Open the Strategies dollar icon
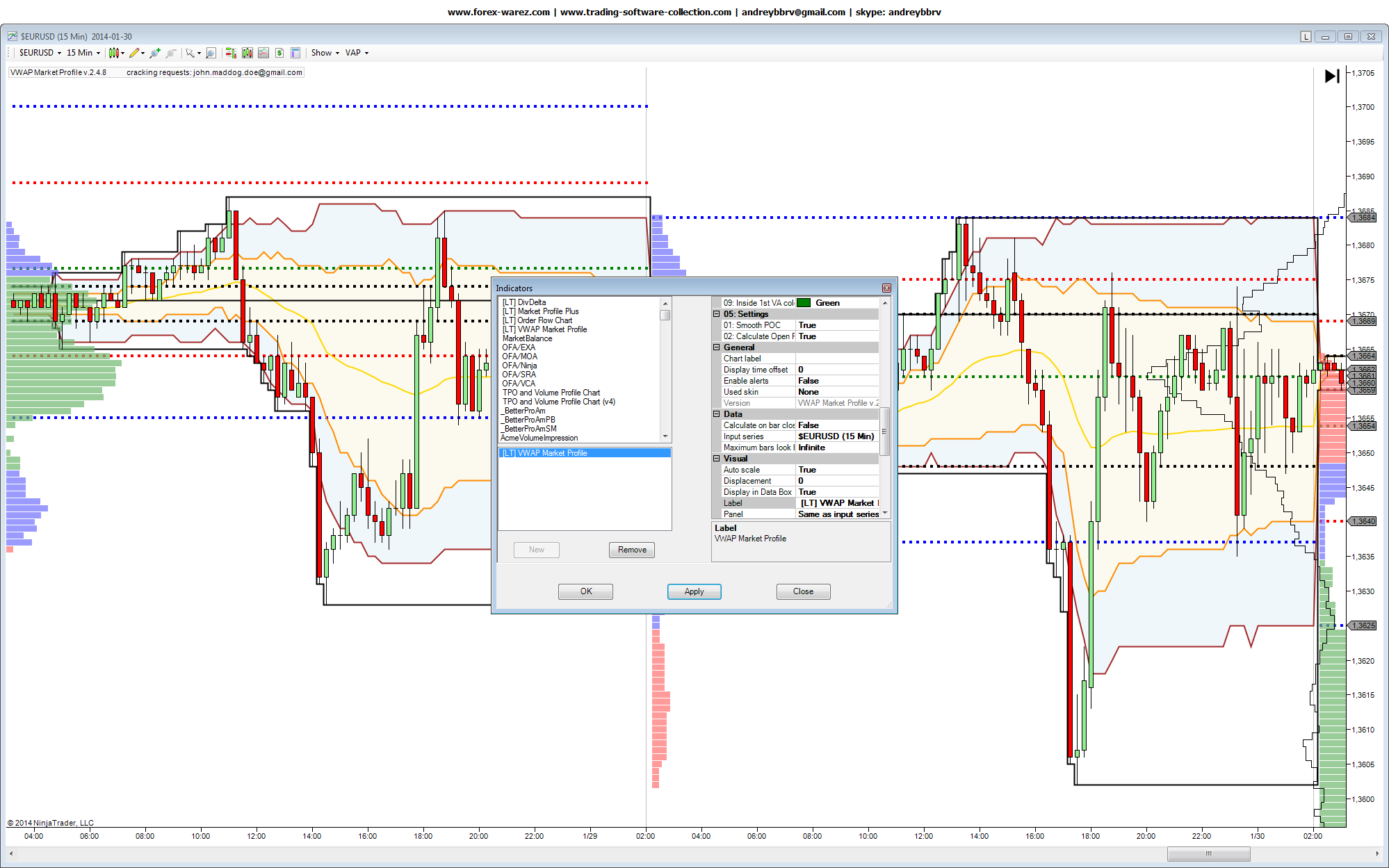The image size is (1389, 868). (x=279, y=53)
